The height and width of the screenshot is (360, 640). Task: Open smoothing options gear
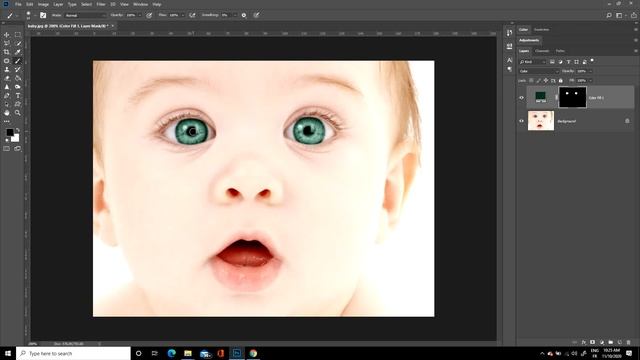(244, 15)
